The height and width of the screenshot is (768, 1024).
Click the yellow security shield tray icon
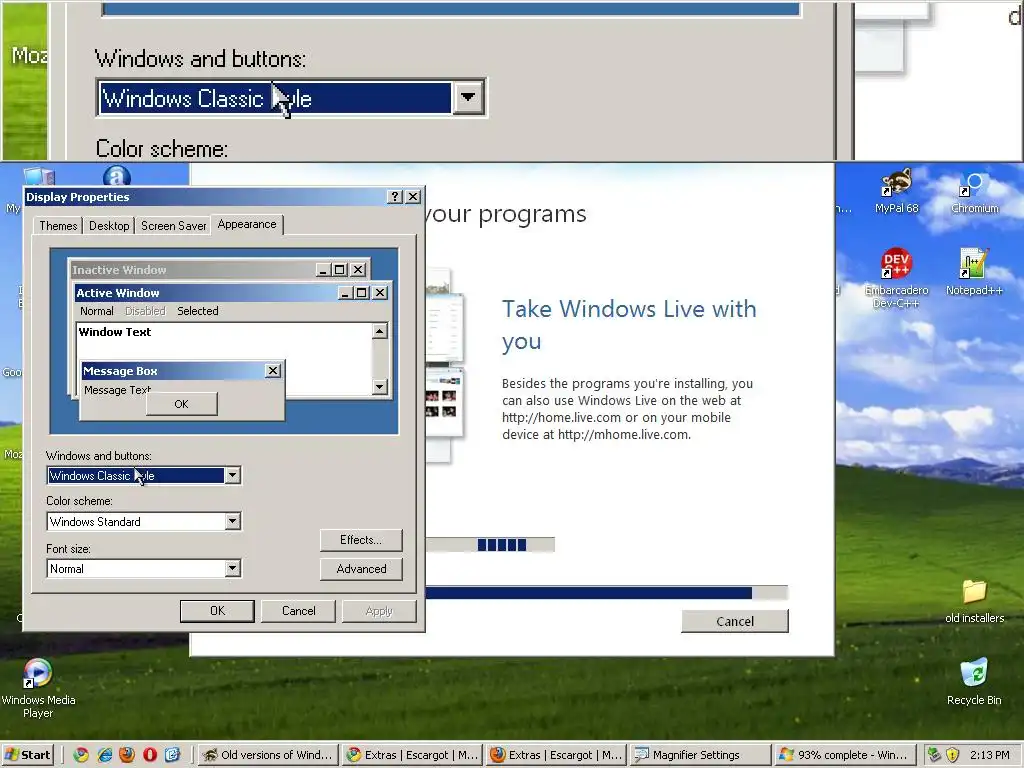[952, 755]
